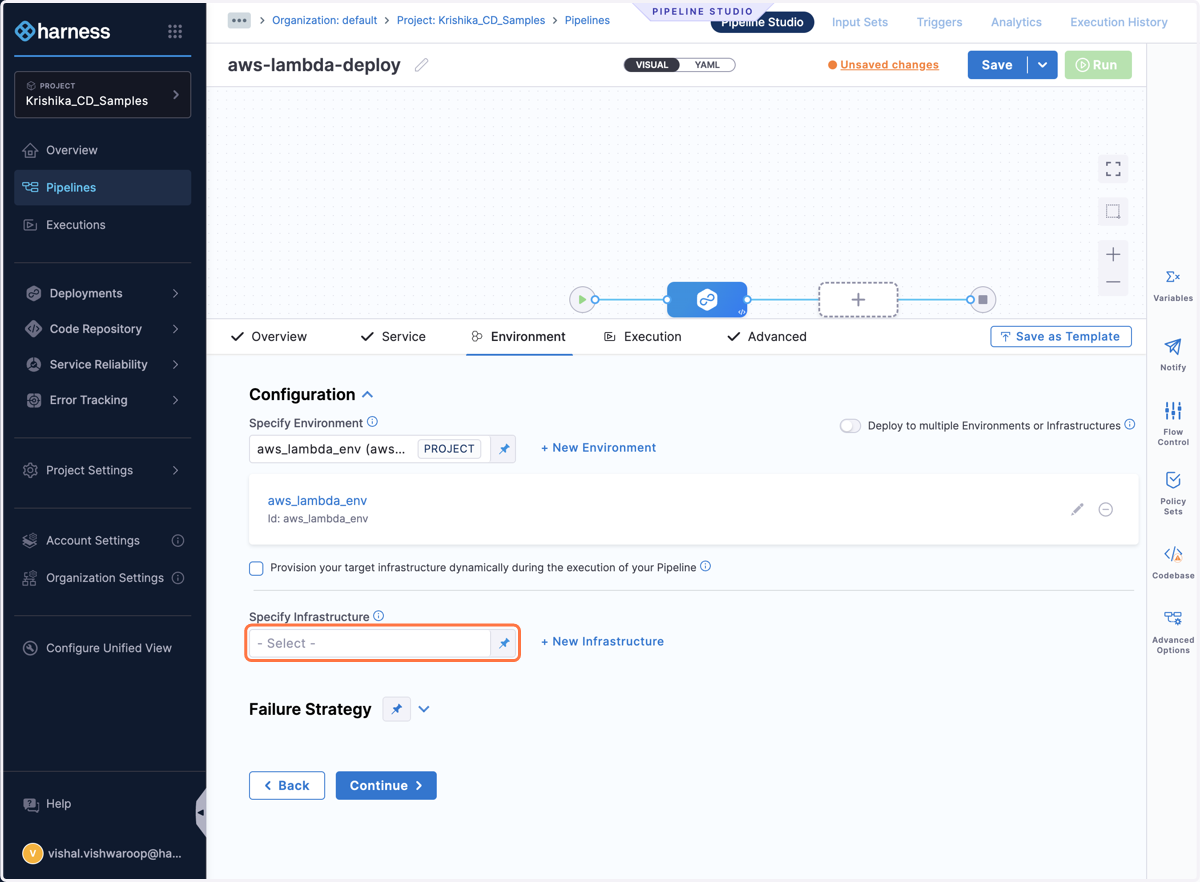Open the Unsaved changes link
1200x882 pixels.
click(x=889, y=65)
